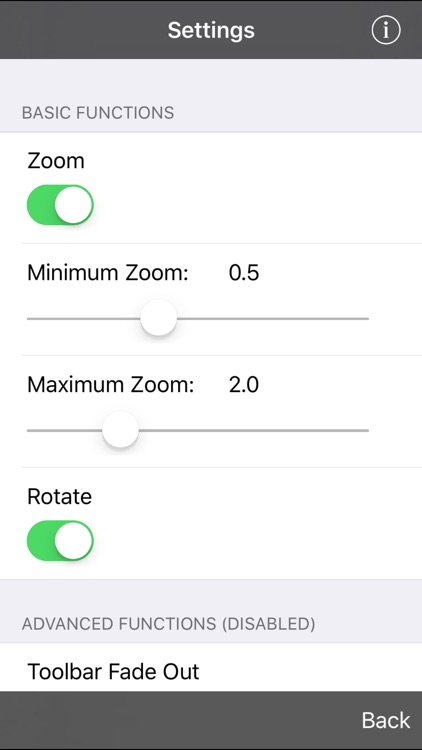Click the Rotate label text
The width and height of the screenshot is (422, 750).
click(59, 496)
